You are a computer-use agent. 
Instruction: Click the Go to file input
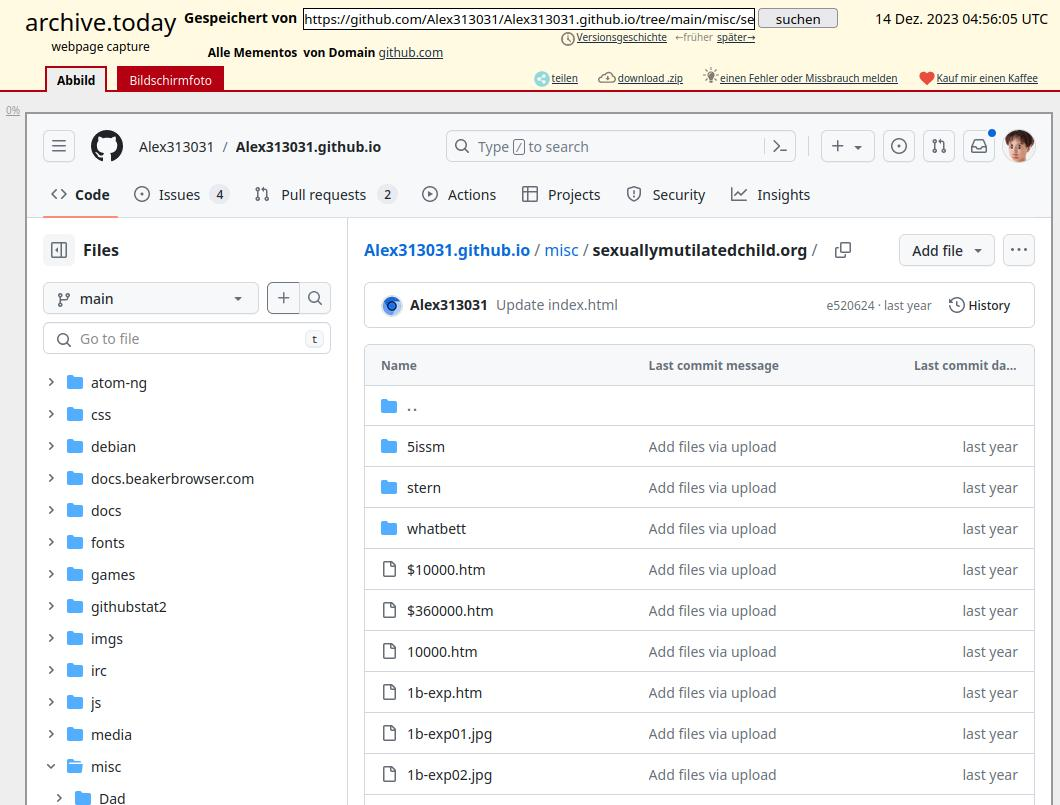click(x=187, y=339)
